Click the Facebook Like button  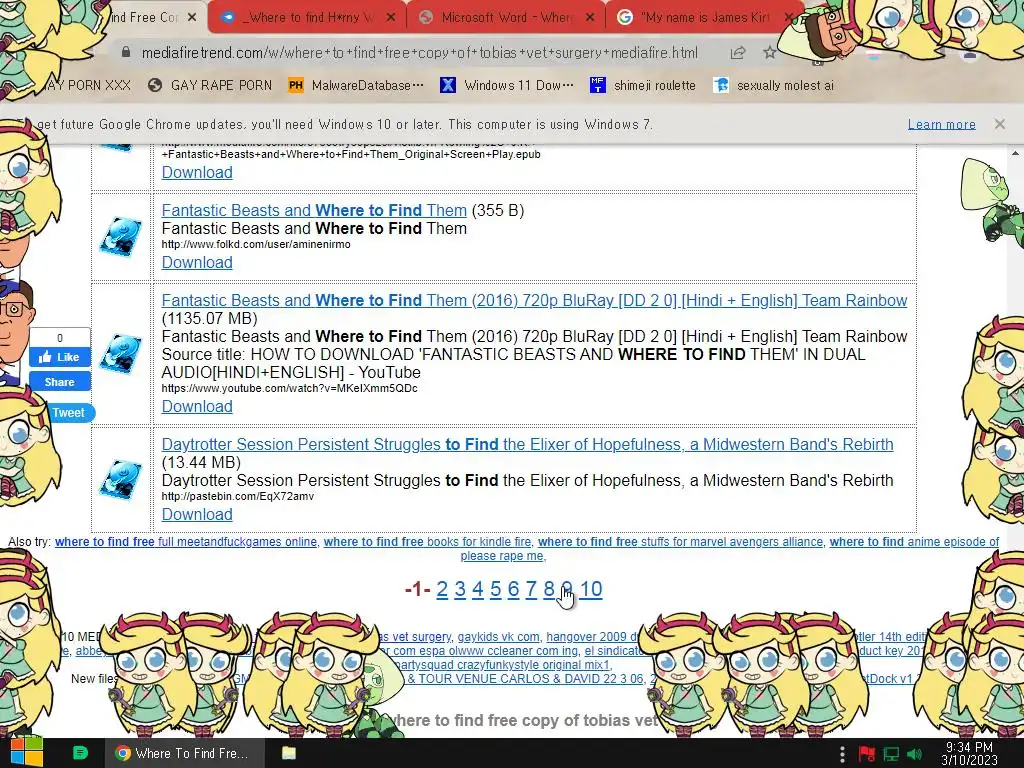[59, 357]
